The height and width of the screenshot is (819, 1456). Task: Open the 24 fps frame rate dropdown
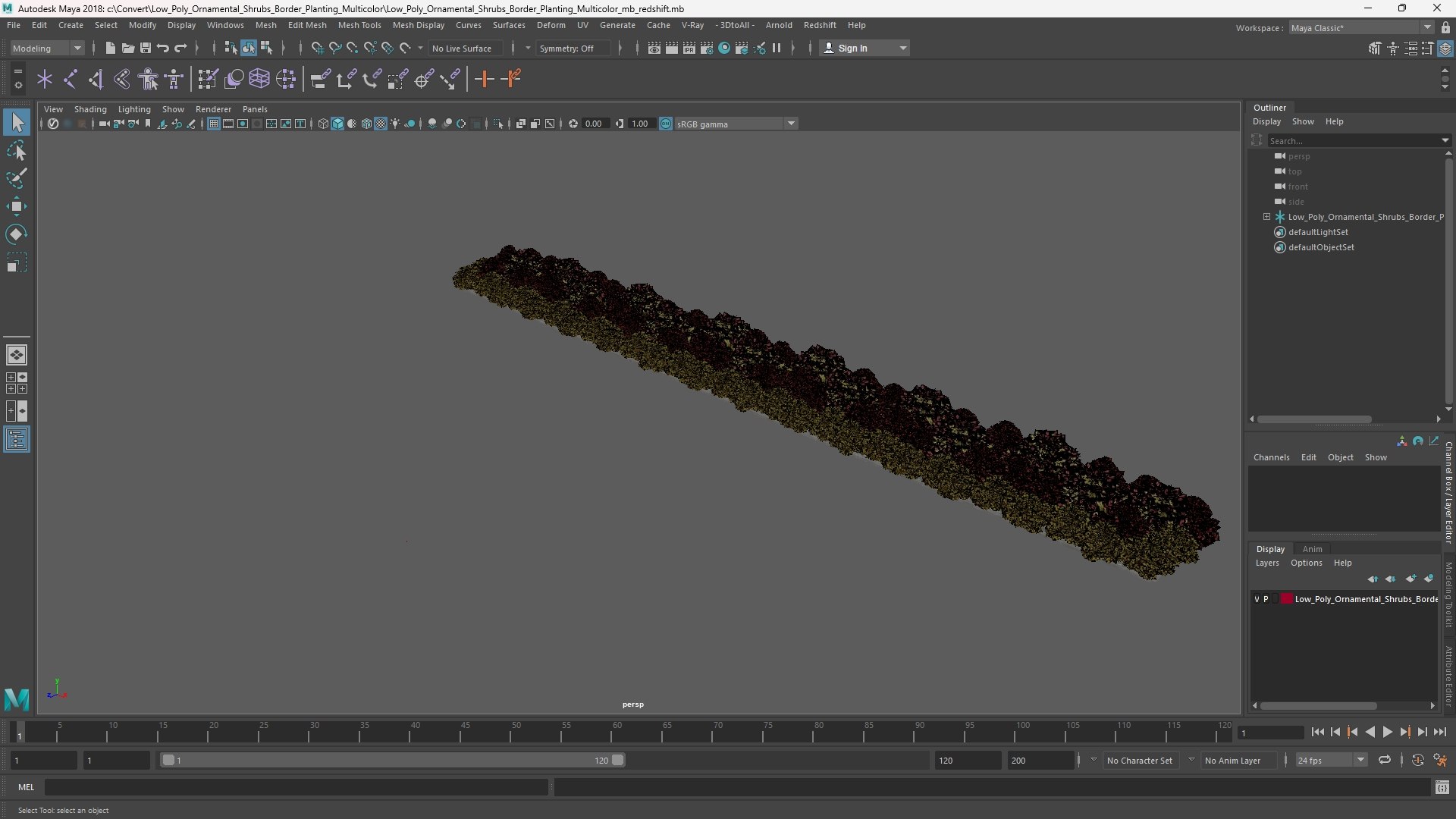click(1330, 760)
